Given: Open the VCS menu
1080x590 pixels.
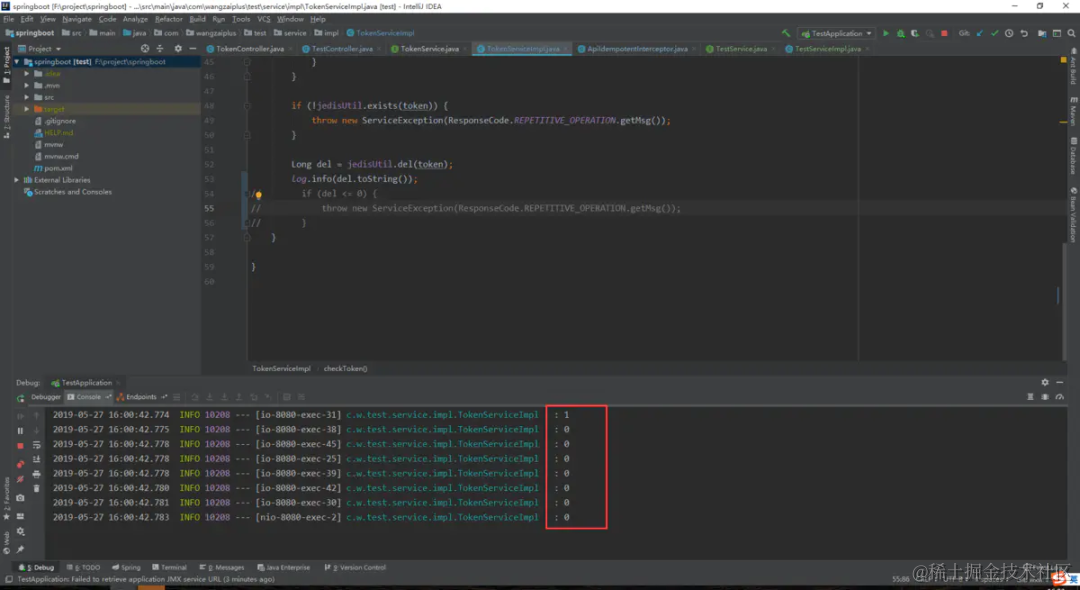Looking at the screenshot, I should 263,19.
